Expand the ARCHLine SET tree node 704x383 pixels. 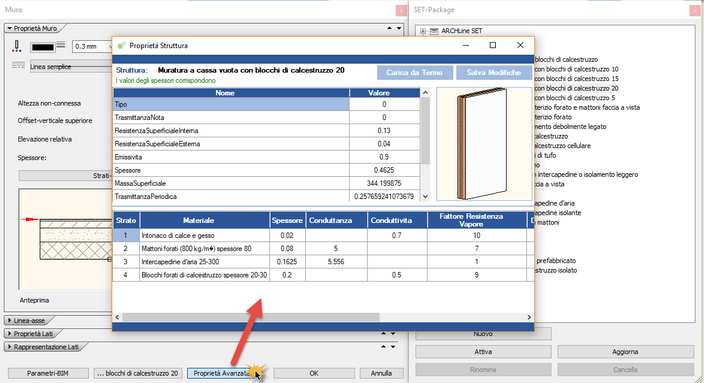coord(422,31)
